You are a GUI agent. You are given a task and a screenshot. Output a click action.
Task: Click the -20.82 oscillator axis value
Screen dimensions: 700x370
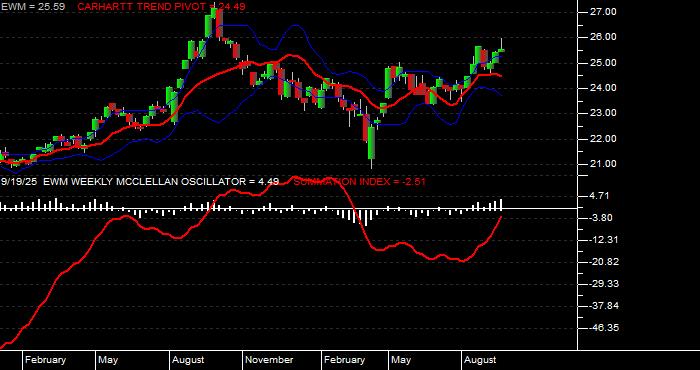tap(604, 262)
